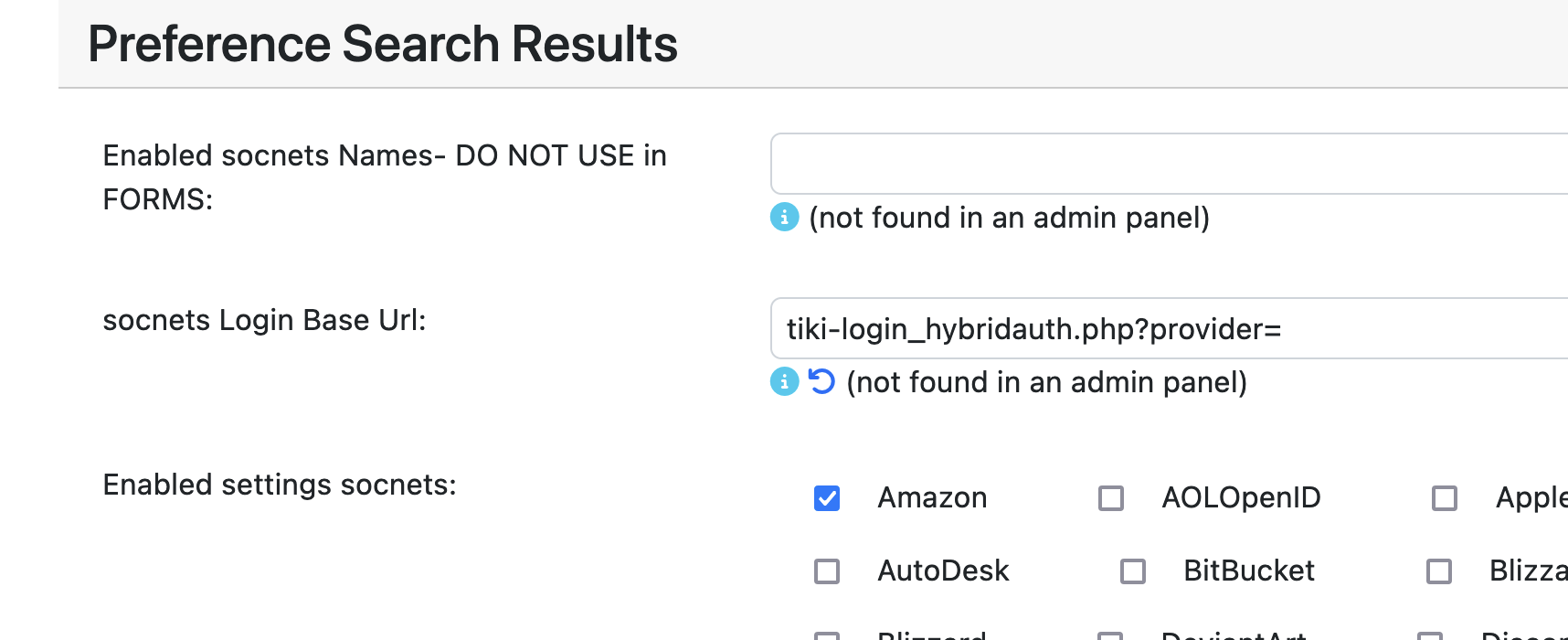Select the AutoDesk label text
Viewport: 1568px width, 640px height.
943,571
